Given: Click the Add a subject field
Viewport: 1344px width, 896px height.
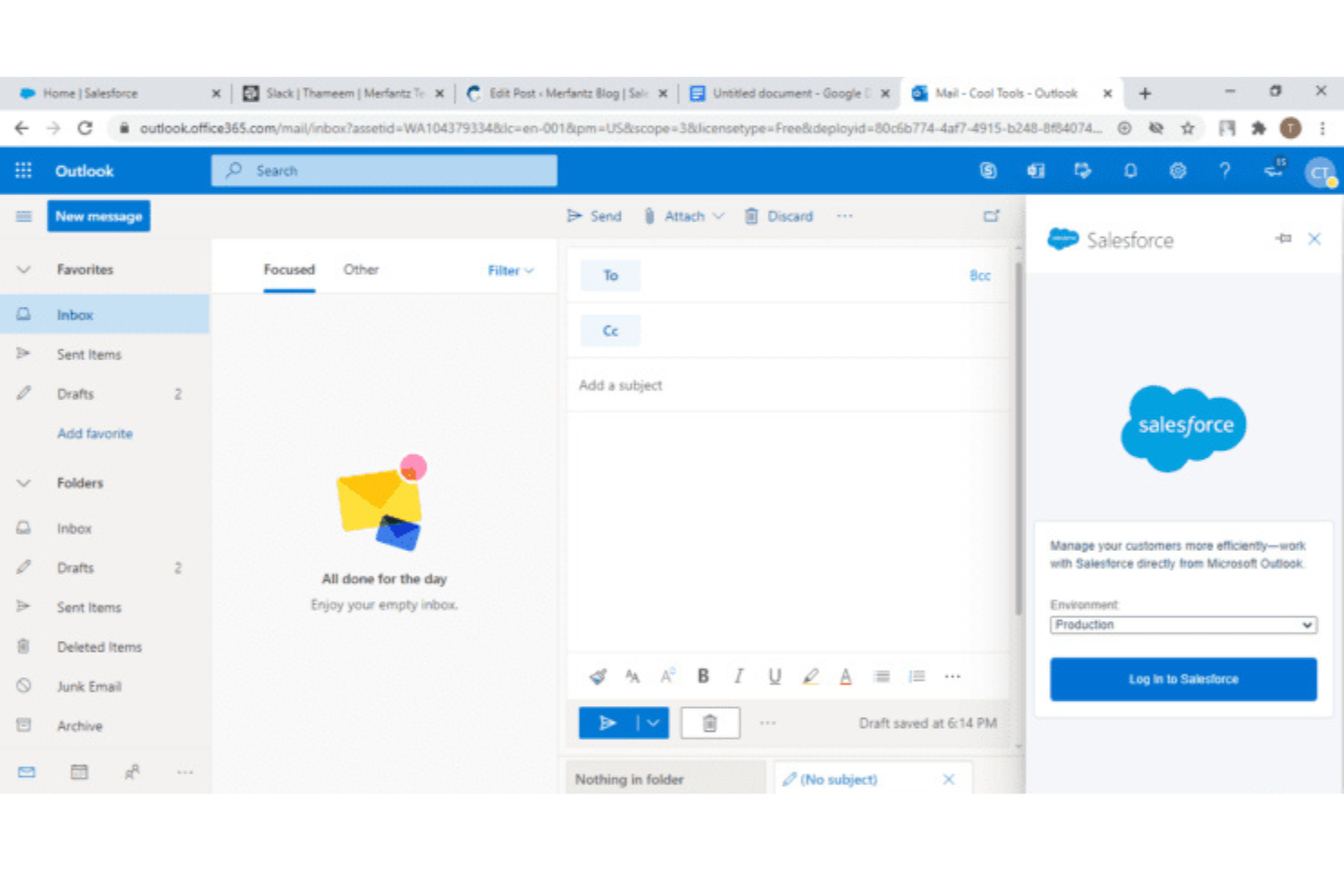Looking at the screenshot, I should point(788,385).
